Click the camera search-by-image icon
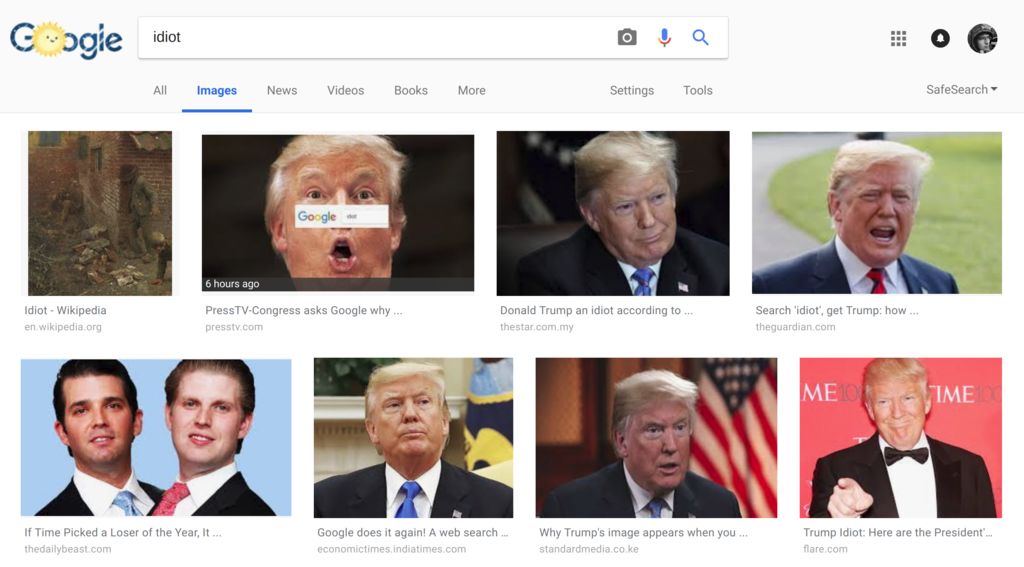This screenshot has height=567, width=1024. pos(627,38)
